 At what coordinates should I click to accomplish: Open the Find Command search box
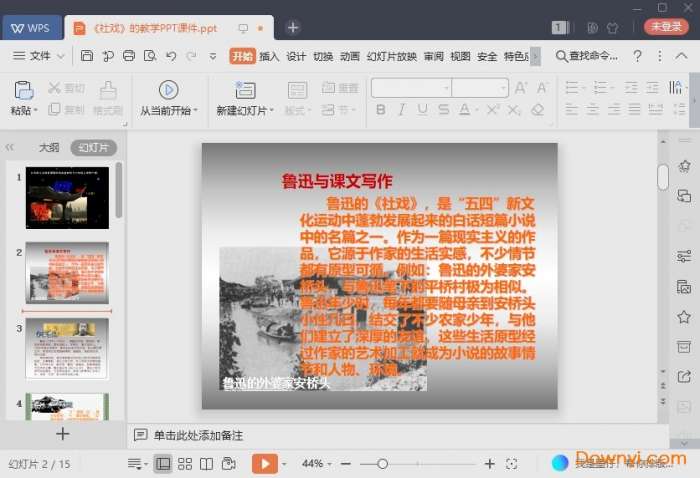click(x=587, y=56)
